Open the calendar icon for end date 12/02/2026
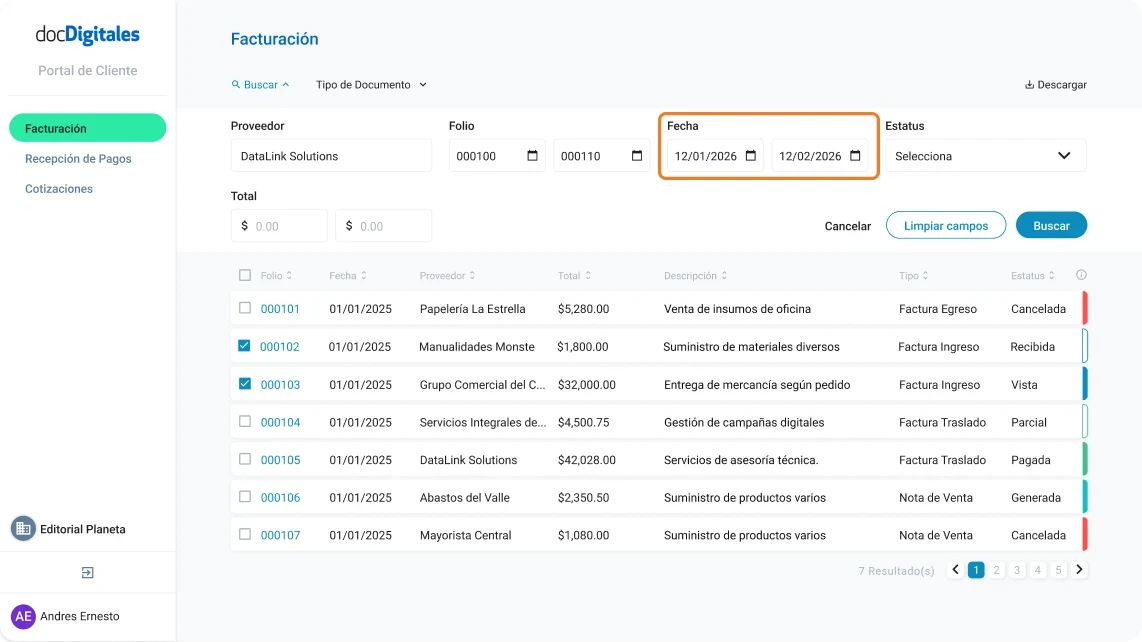 click(853, 156)
